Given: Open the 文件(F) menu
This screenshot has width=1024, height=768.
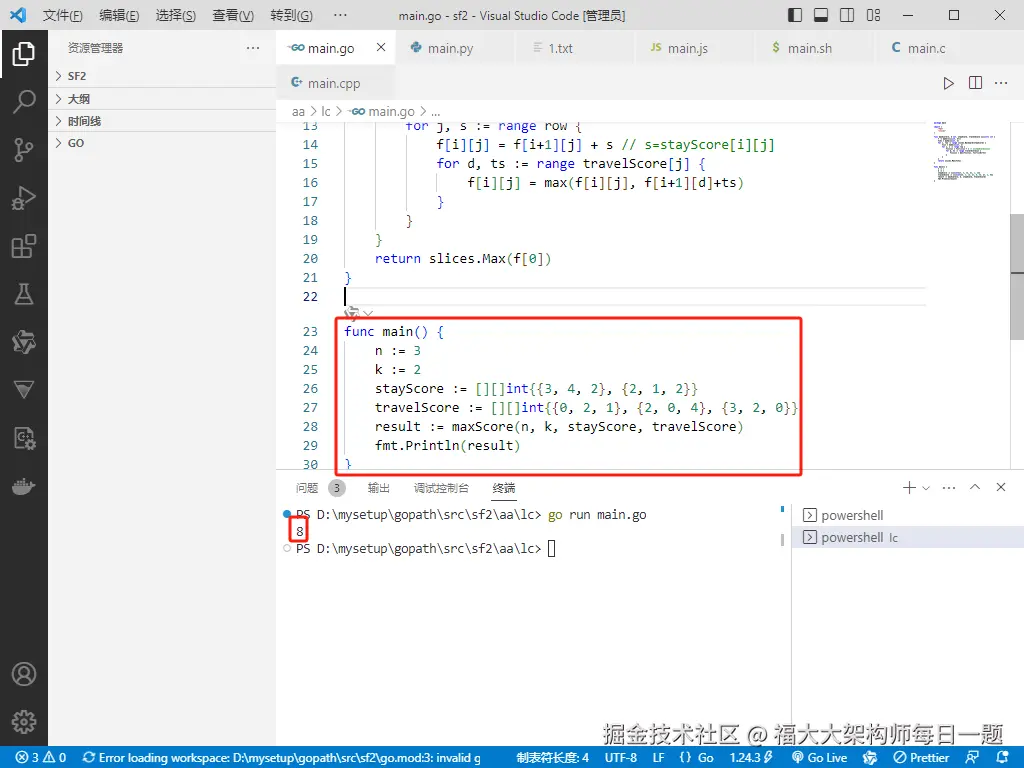Looking at the screenshot, I should coord(63,15).
